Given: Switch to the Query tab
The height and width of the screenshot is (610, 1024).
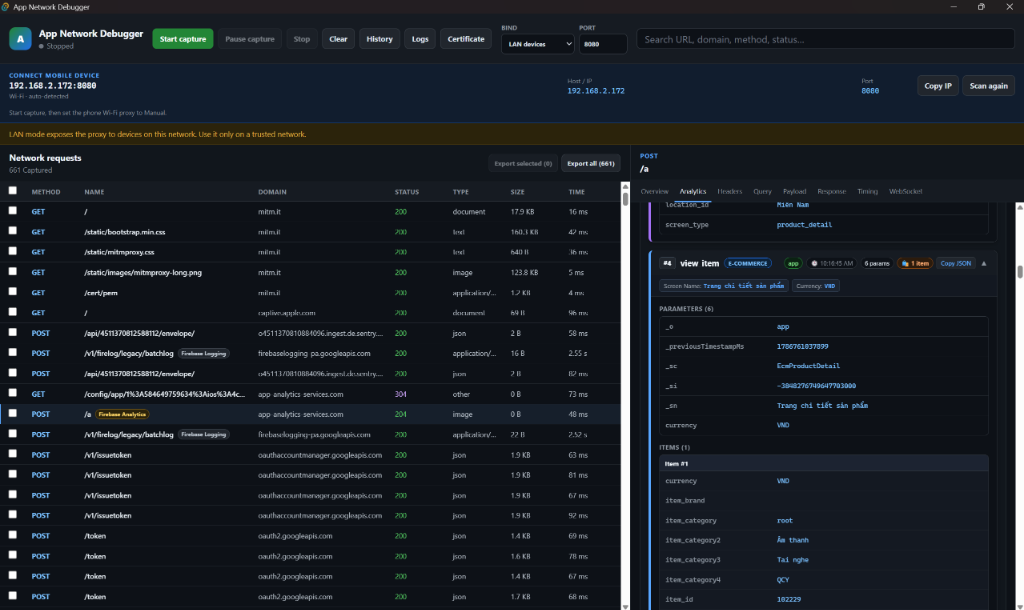Looking at the screenshot, I should point(762,191).
